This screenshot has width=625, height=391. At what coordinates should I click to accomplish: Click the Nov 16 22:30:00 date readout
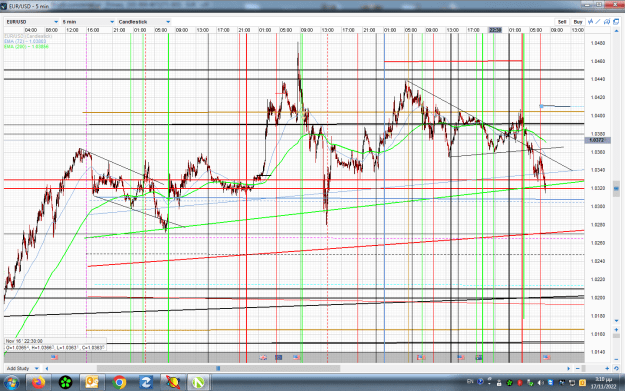coord(24,341)
